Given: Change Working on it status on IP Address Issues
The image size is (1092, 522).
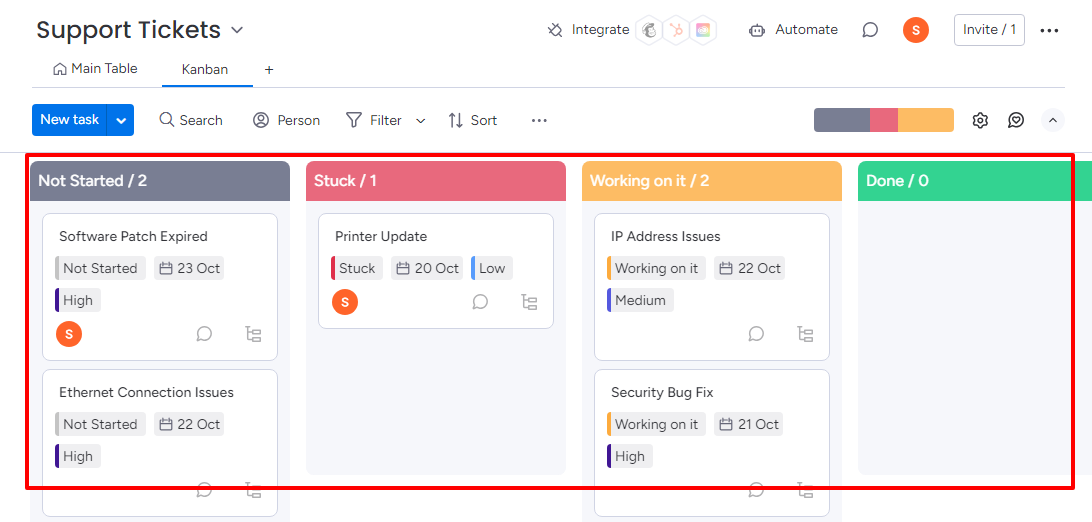Looking at the screenshot, I should click(x=656, y=269).
